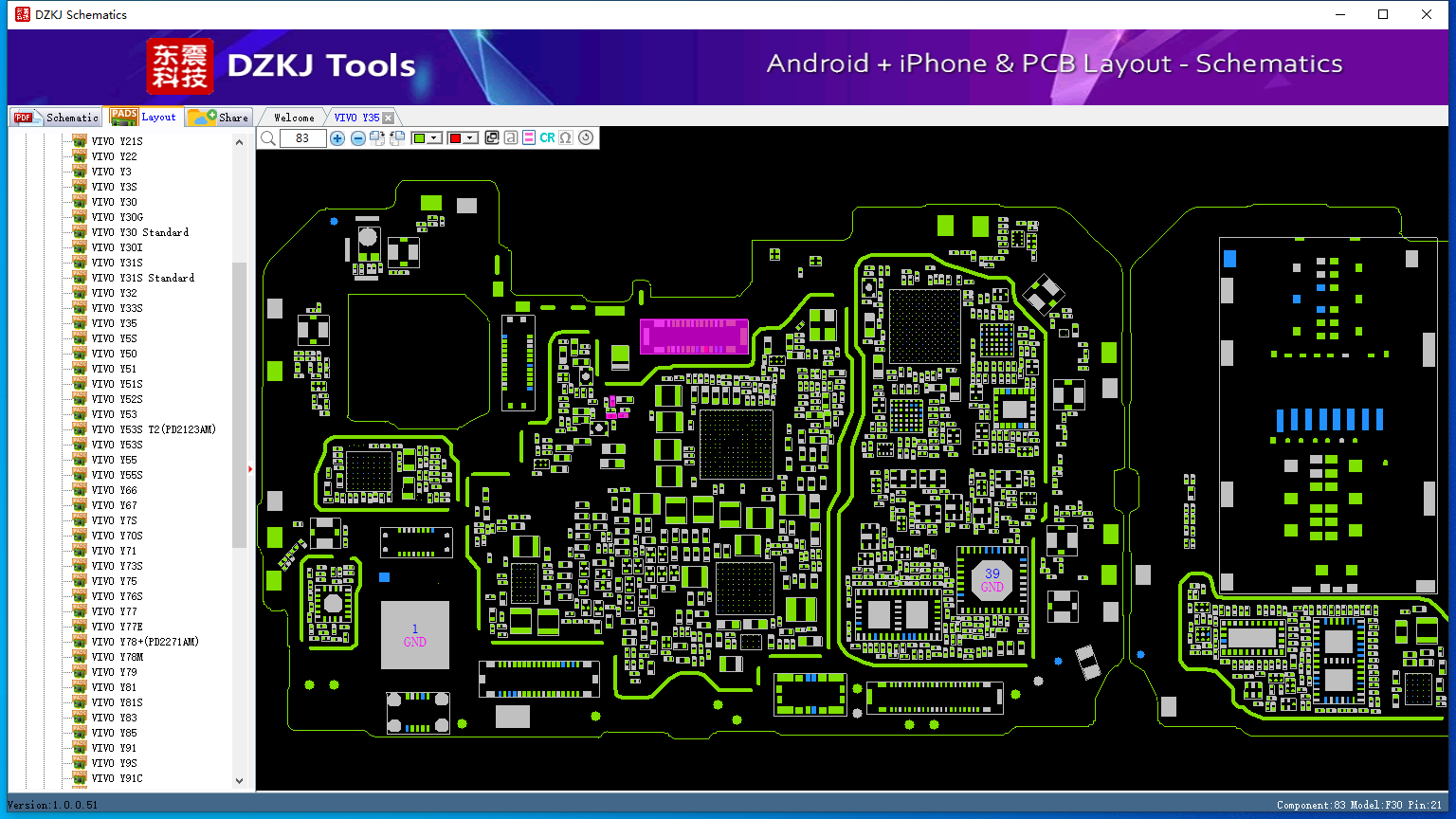Click the board icon beside VIVO Y71
This screenshot has height=819, width=1456.
pyautogui.click(x=80, y=551)
